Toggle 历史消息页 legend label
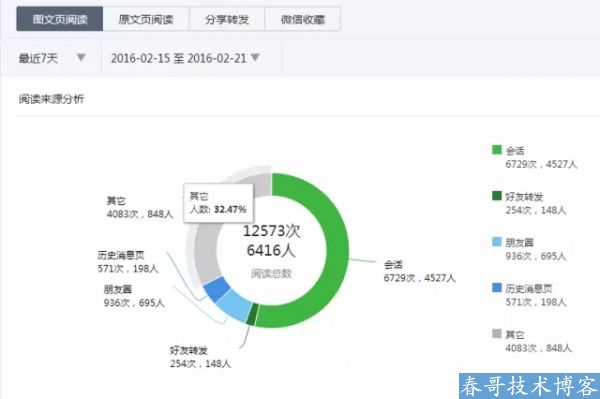Screen dimensions: 600x399 click(x=528, y=288)
